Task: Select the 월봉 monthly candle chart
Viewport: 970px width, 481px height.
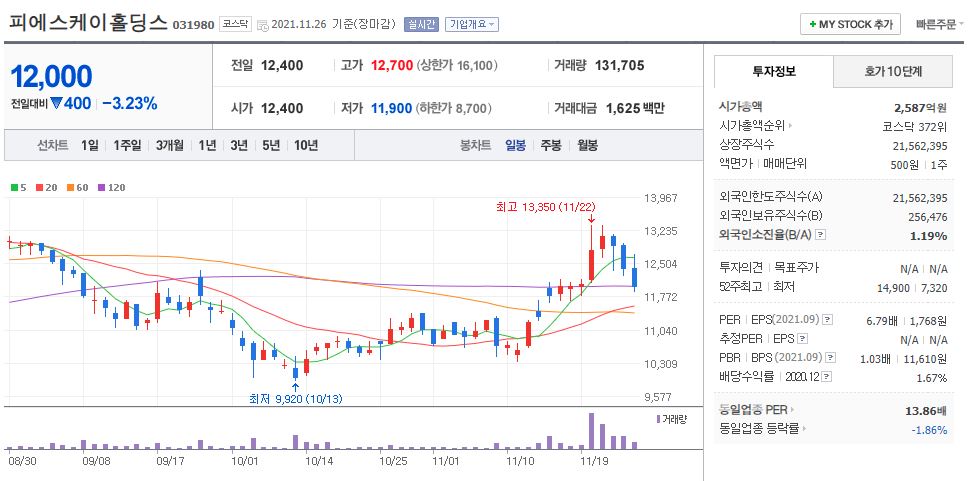Action: [587, 145]
